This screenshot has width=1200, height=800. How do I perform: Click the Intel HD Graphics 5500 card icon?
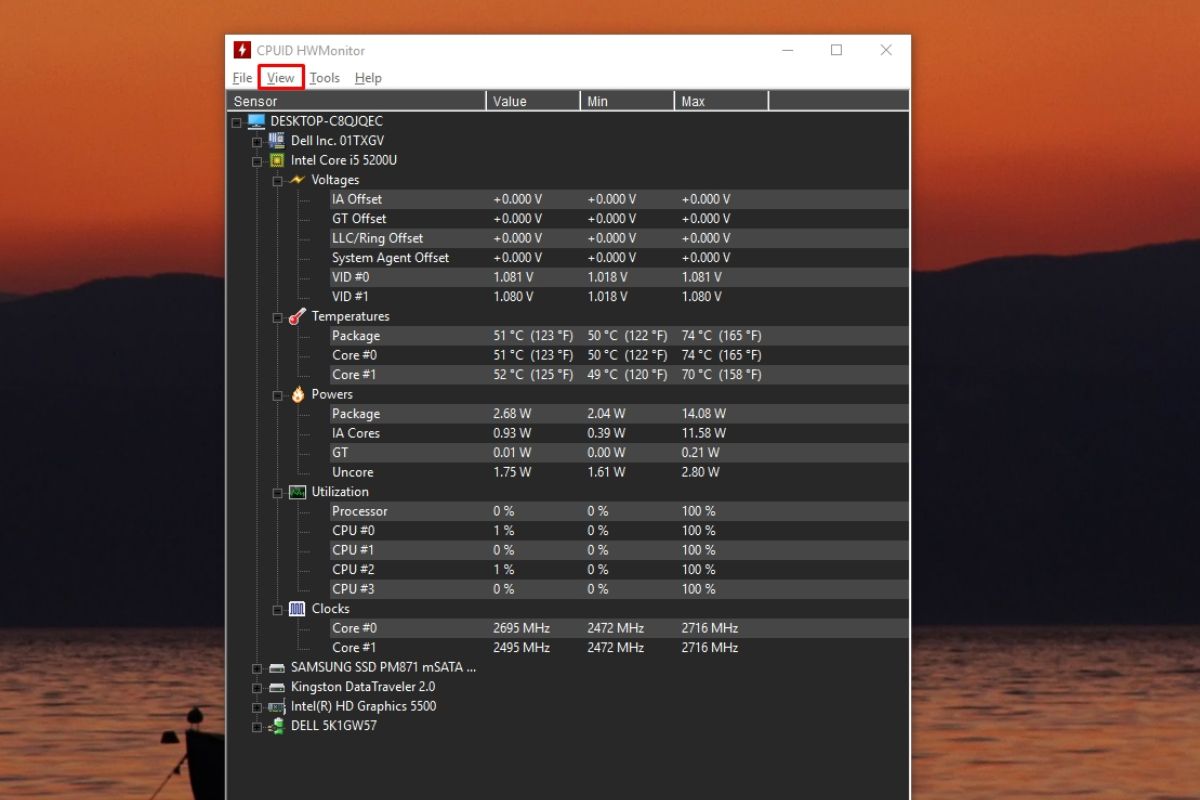(277, 706)
